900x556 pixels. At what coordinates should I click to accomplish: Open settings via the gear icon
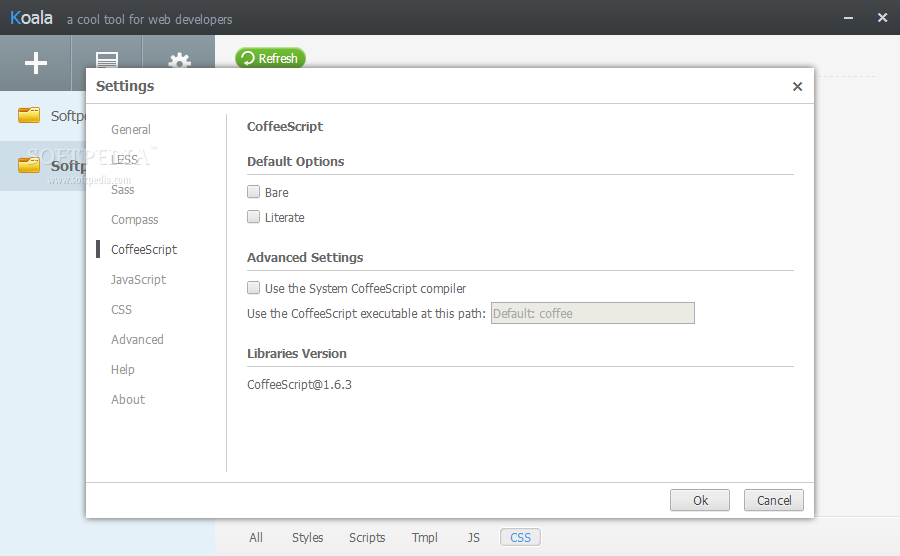(x=180, y=60)
